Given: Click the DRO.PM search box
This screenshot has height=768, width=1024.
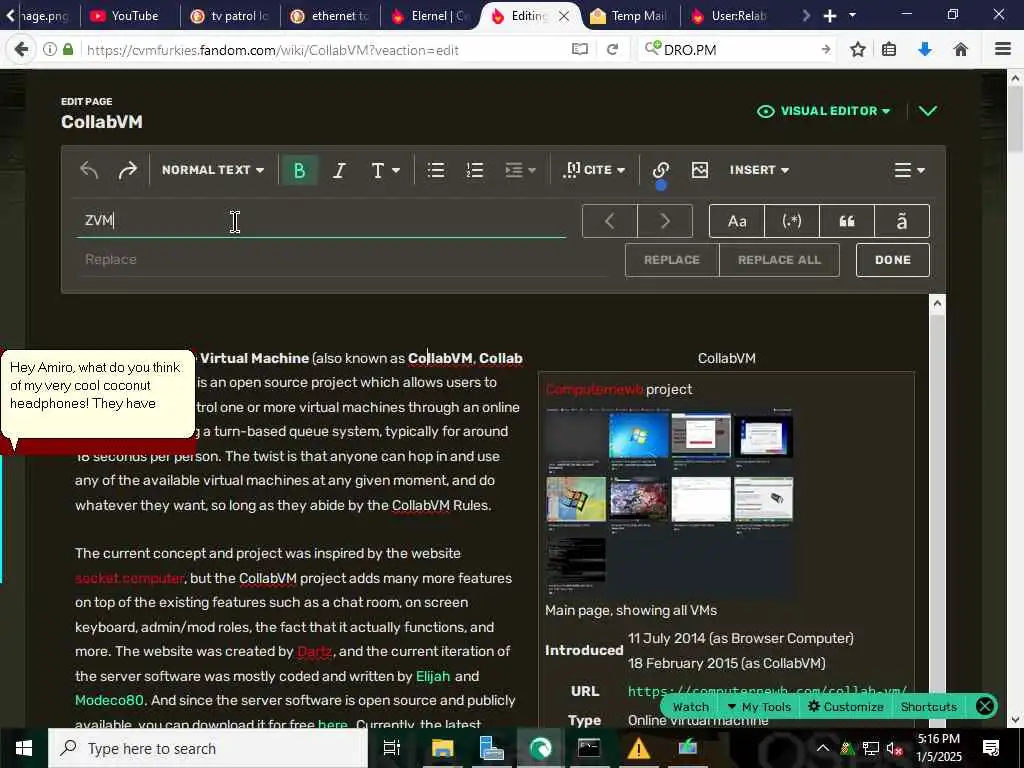Looking at the screenshot, I should click(x=738, y=50).
